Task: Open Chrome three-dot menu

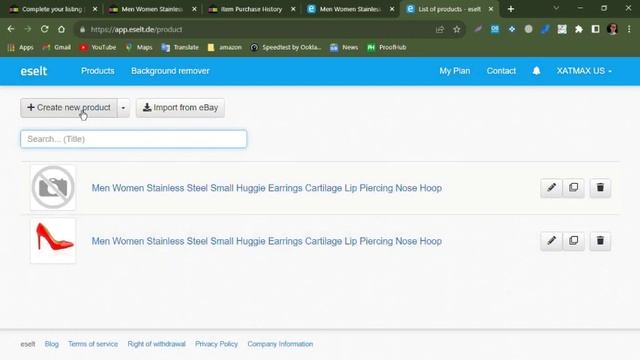Action: point(629,29)
